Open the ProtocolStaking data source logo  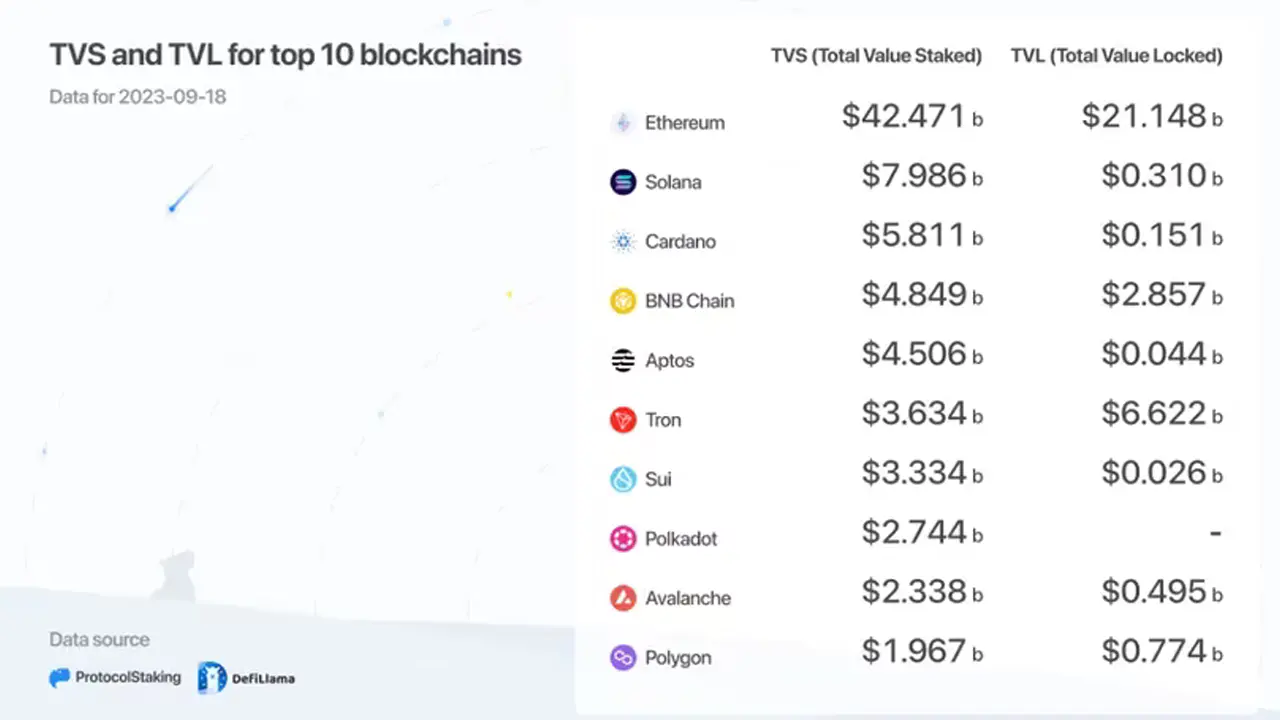115,678
